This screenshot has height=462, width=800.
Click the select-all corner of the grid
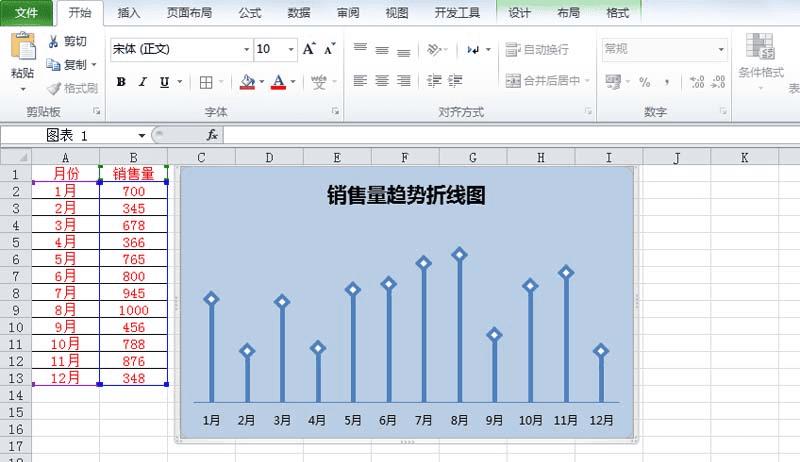[x=16, y=157]
